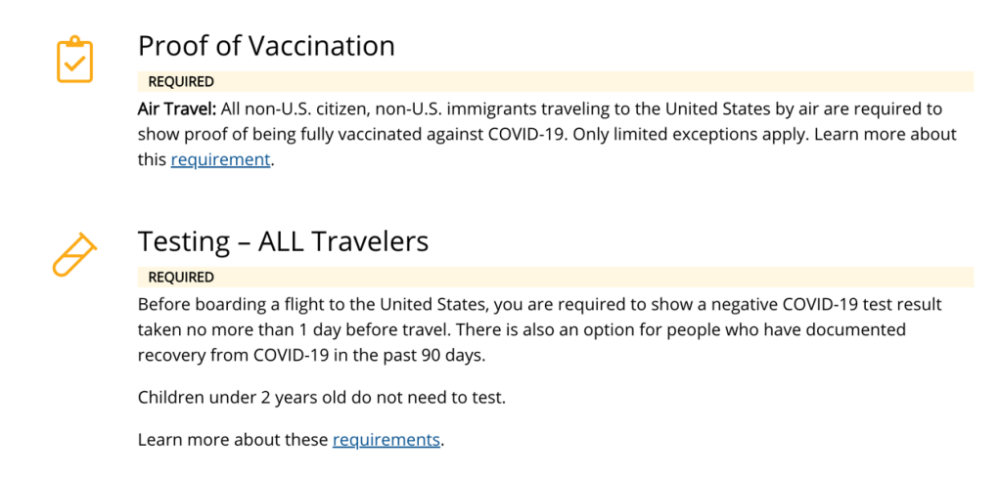Click the clipboard checkmark vaccination icon

75,59
